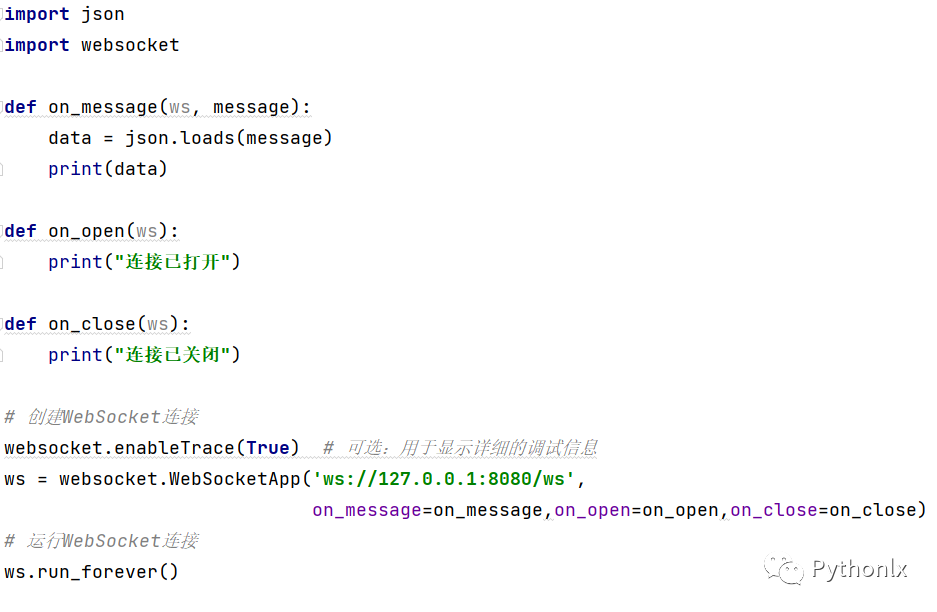
Task: Click fold end marker beside print("连接已关闭")
Action: pos(2,355)
